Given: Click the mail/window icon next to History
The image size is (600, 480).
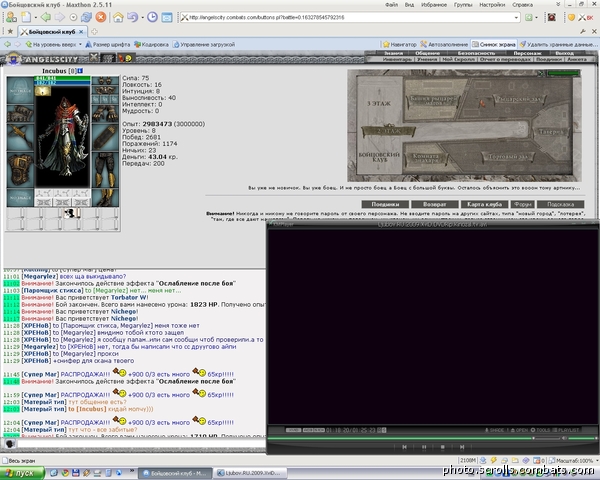Looking at the screenshot, I should pos(167,17).
